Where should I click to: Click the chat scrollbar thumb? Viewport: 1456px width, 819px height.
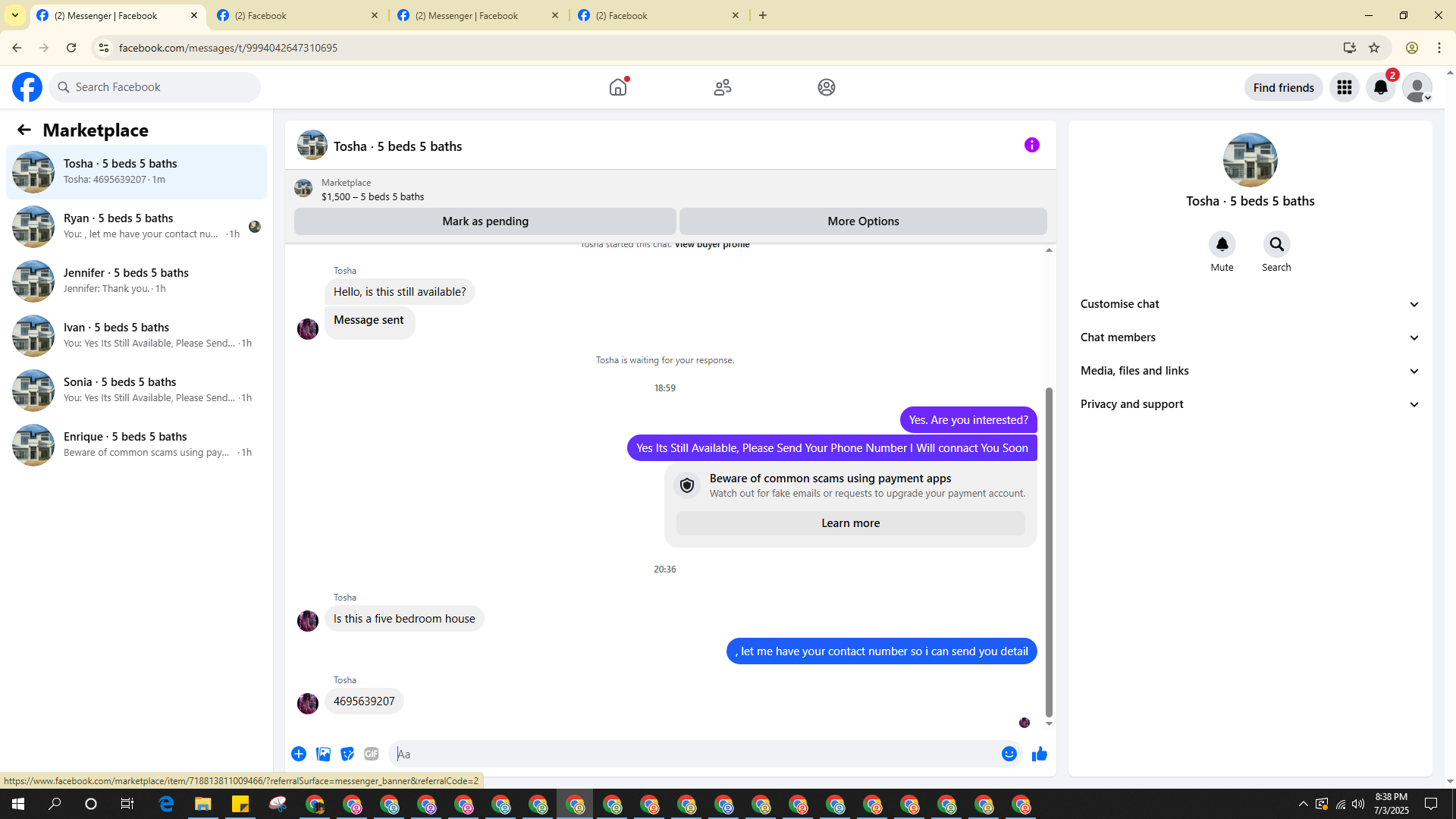point(1049,552)
